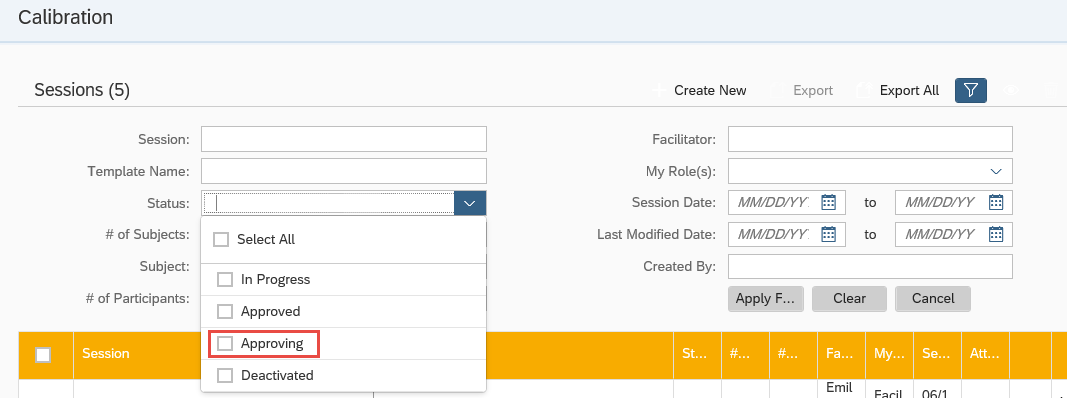Click the 'Se...' column header
This screenshot has width=1067, height=398.
click(x=937, y=354)
